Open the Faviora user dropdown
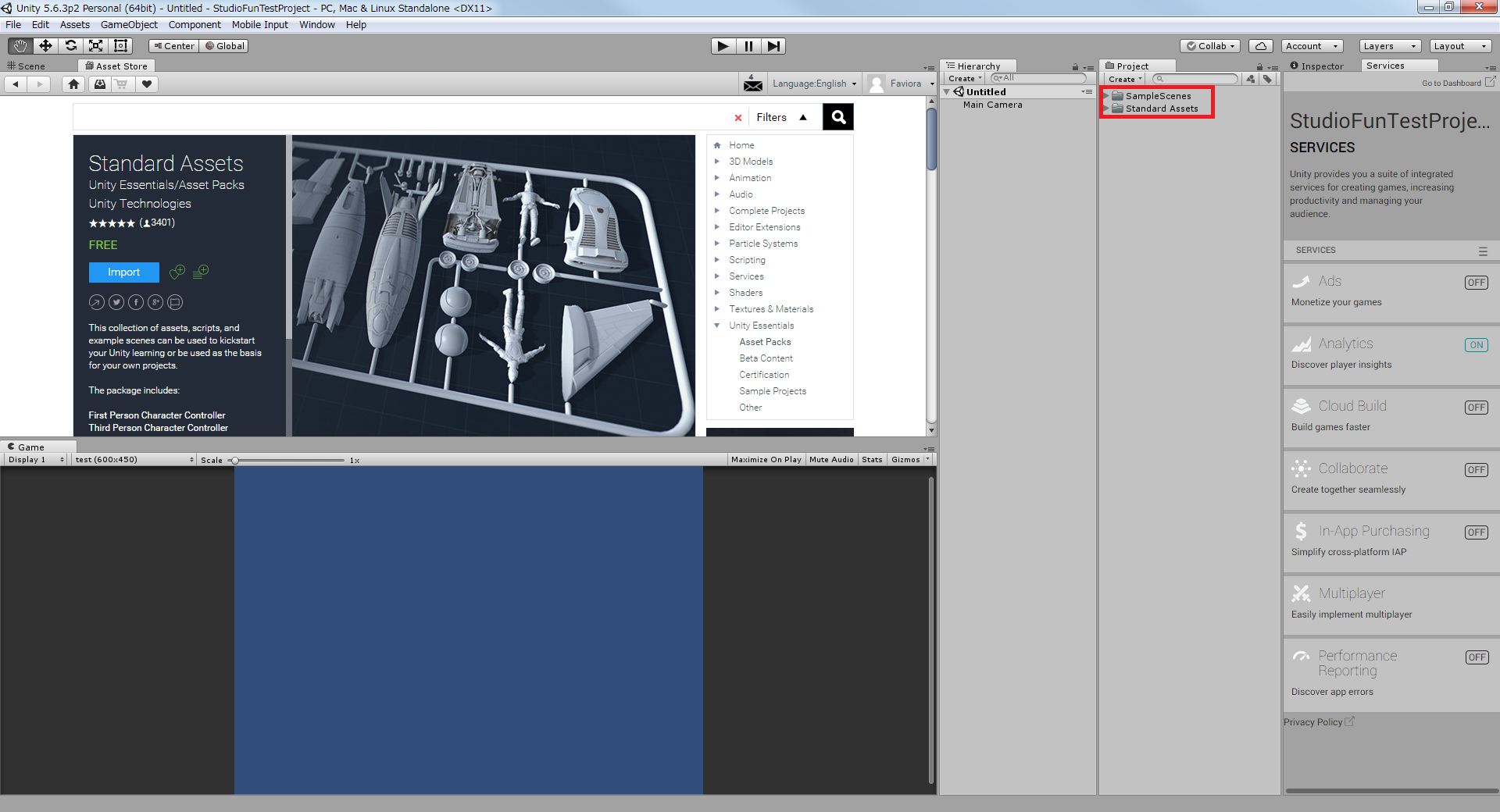This screenshot has height=812, width=1500. tap(901, 84)
